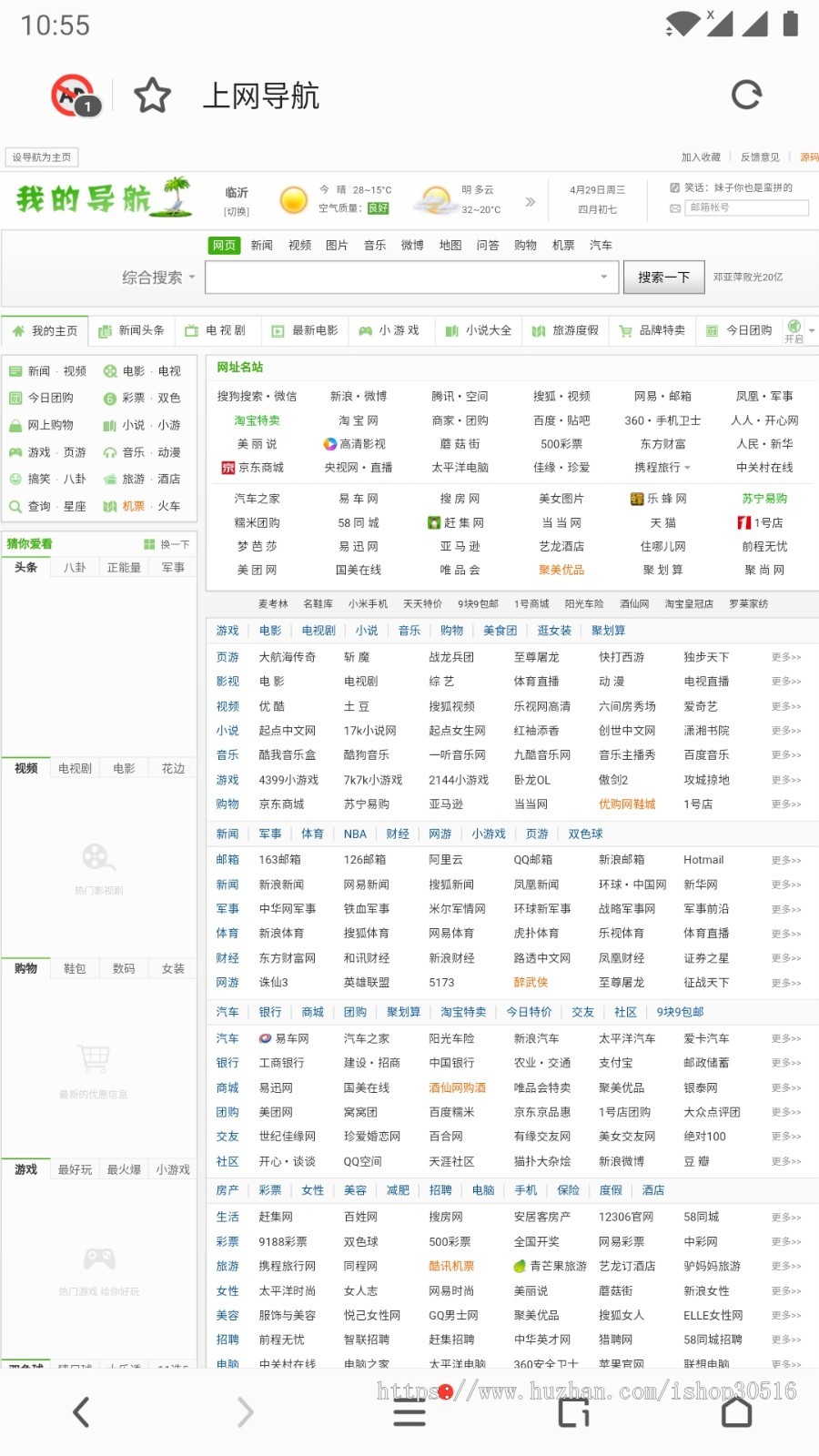
Task: Expand the weather forecast double-chevron
Action: click(531, 201)
